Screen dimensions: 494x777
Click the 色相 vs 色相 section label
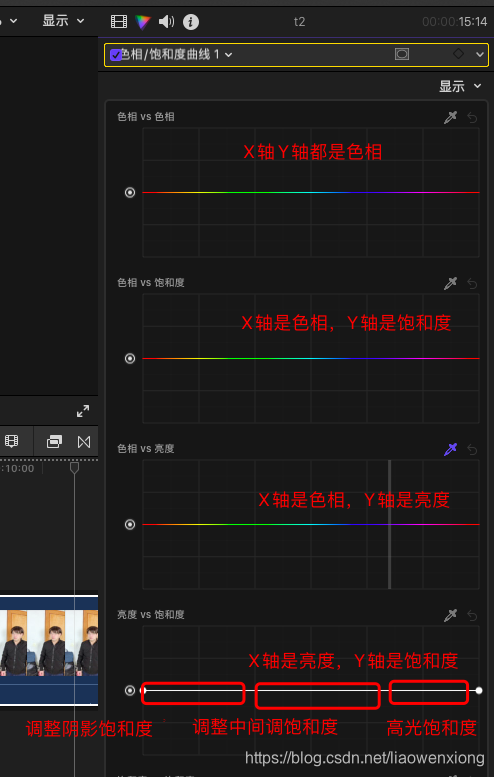coord(146,117)
